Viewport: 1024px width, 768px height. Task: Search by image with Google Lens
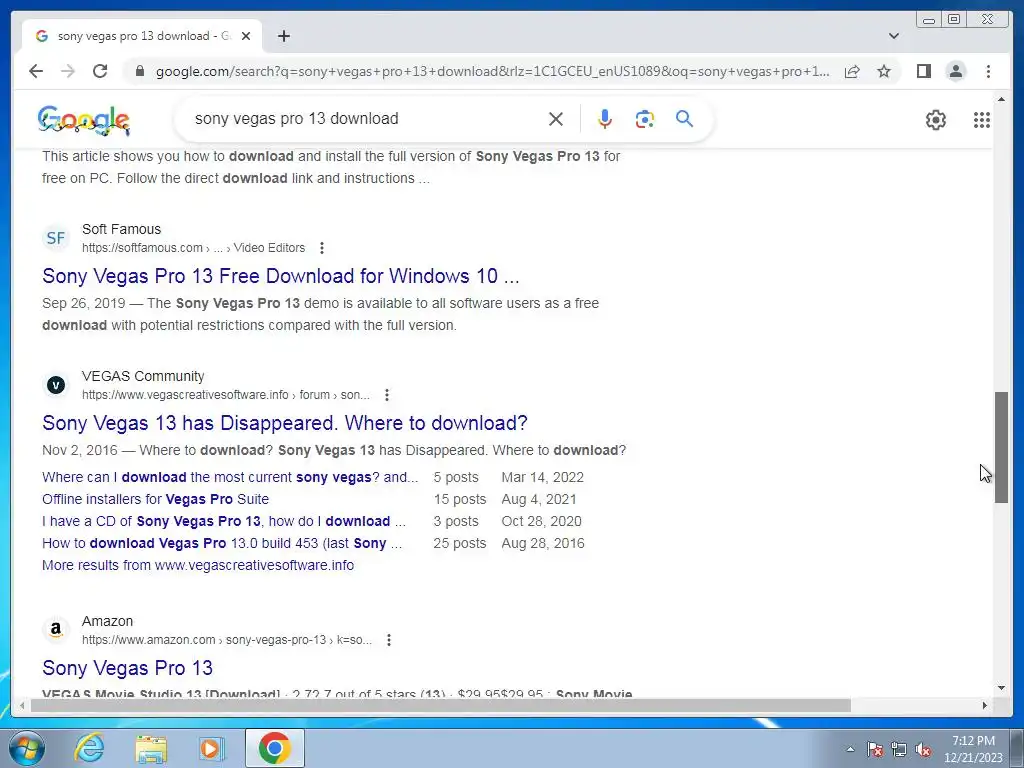click(x=645, y=119)
